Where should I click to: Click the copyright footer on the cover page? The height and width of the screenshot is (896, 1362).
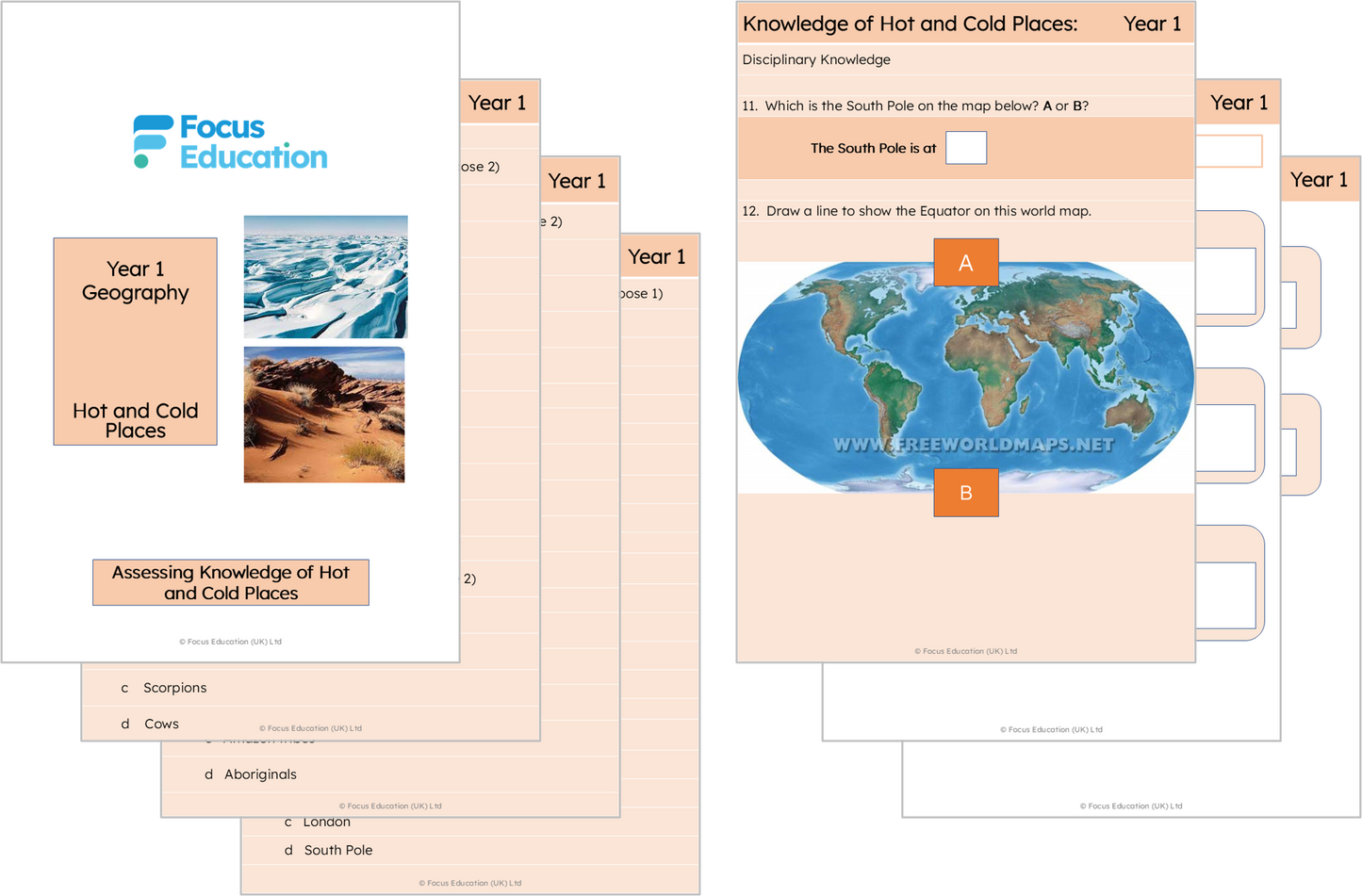(231, 642)
